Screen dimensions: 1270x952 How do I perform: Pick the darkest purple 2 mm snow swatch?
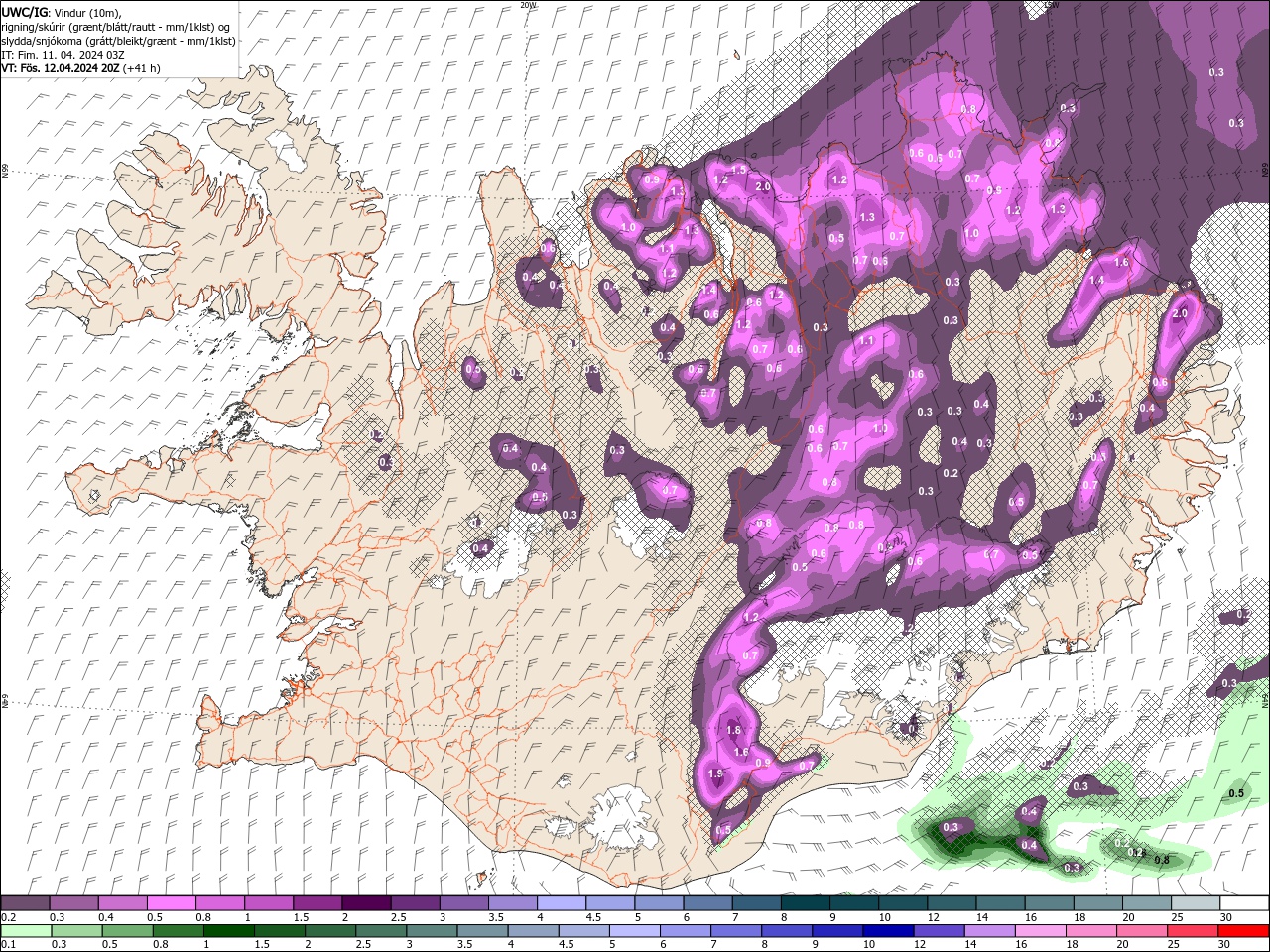coord(366,903)
